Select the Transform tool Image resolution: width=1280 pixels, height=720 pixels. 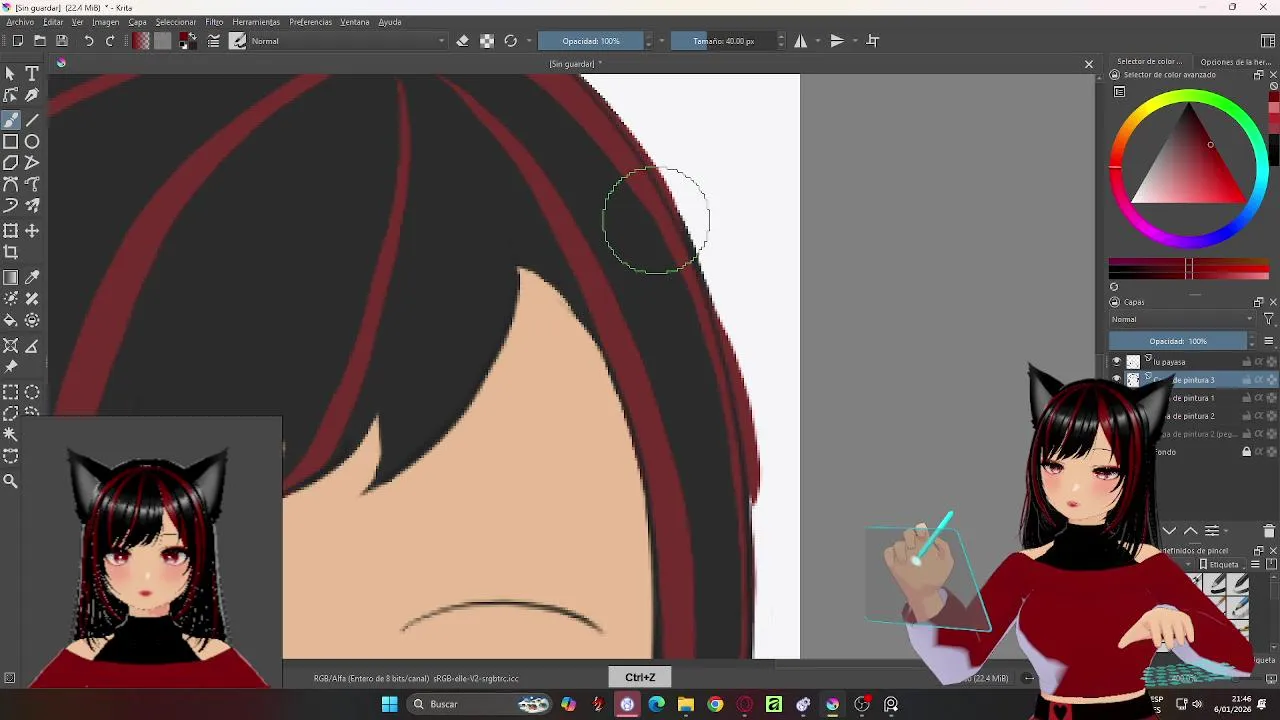coord(10,231)
